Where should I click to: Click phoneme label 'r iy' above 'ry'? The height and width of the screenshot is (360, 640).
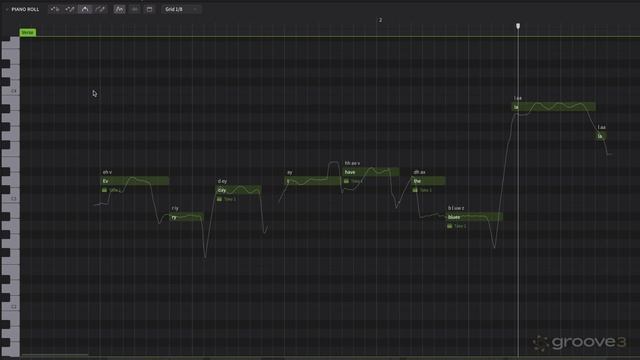(175, 208)
